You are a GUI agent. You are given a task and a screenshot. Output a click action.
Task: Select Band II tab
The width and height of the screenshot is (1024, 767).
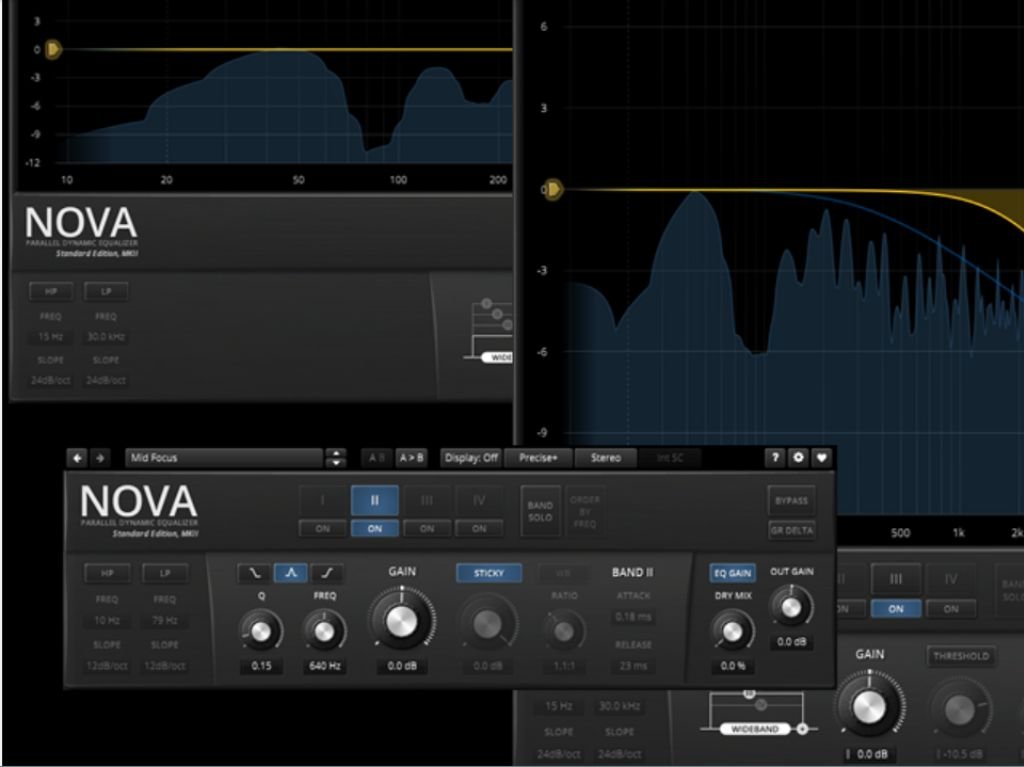point(375,500)
